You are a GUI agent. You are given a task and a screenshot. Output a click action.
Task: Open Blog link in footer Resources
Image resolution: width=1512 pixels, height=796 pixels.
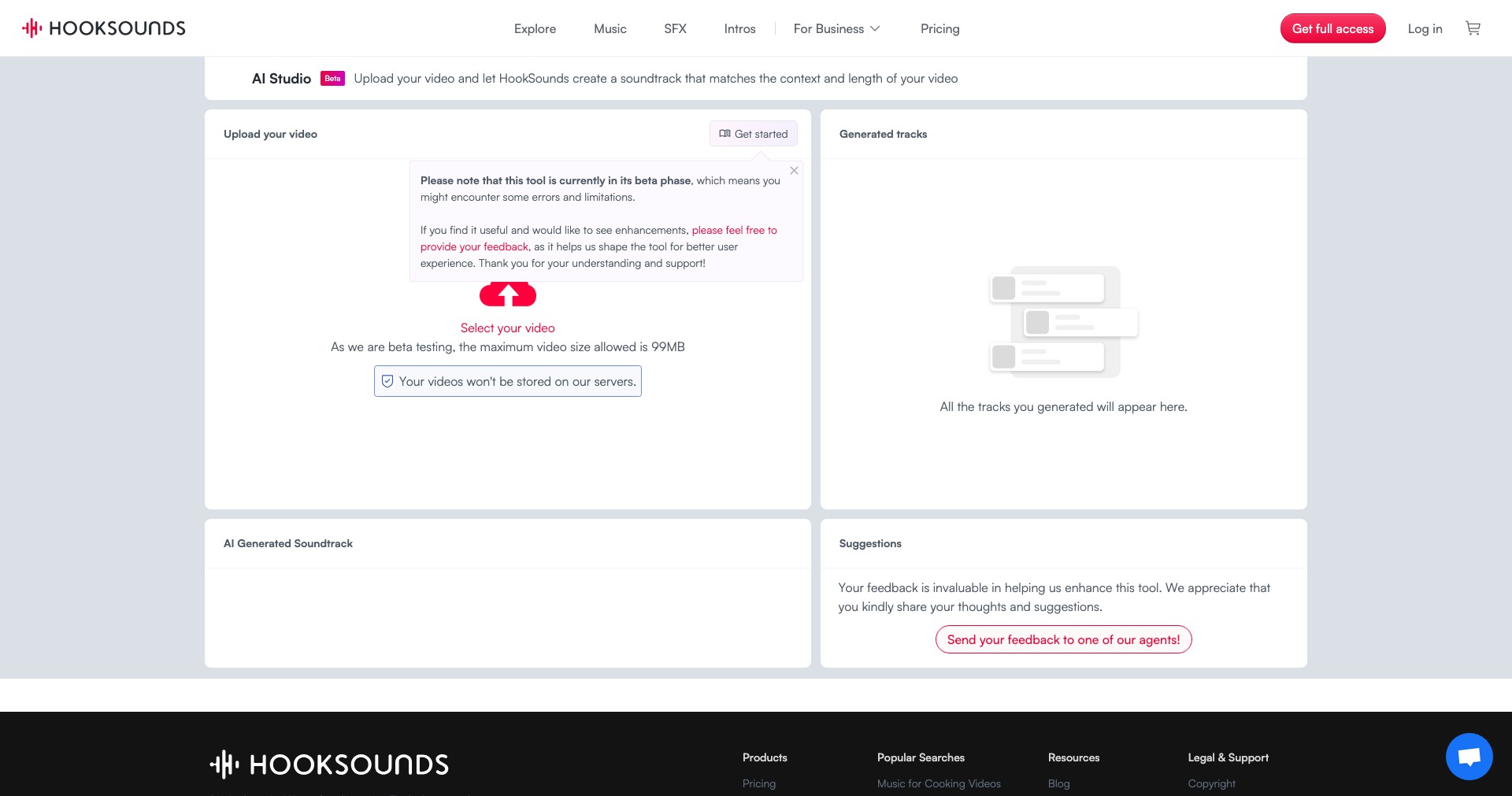click(1058, 783)
